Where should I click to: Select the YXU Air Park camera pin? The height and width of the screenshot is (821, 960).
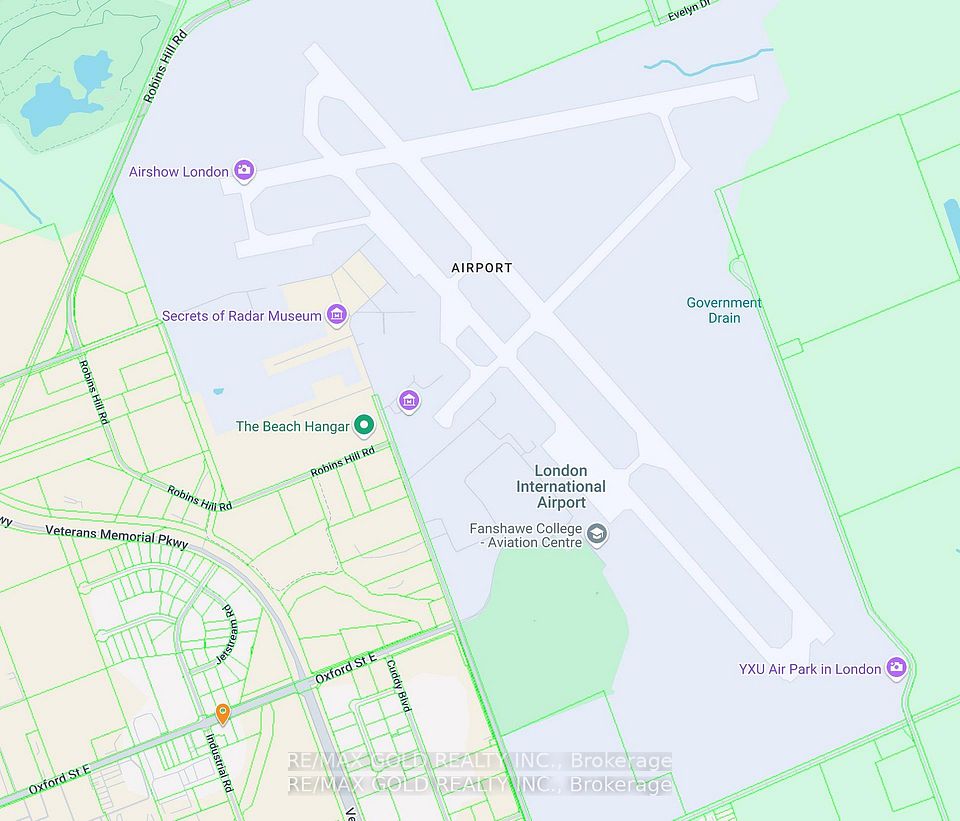[897, 669]
